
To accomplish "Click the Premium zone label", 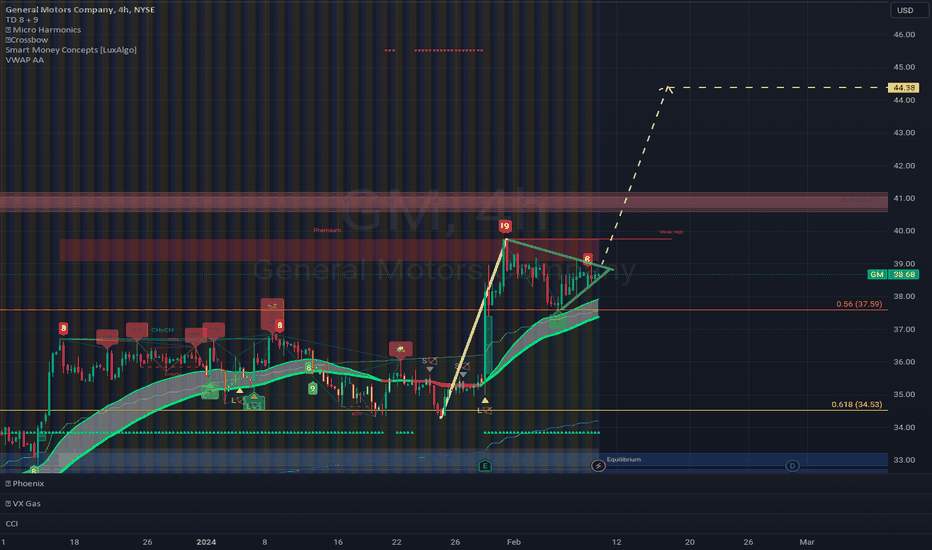I will [328, 230].
